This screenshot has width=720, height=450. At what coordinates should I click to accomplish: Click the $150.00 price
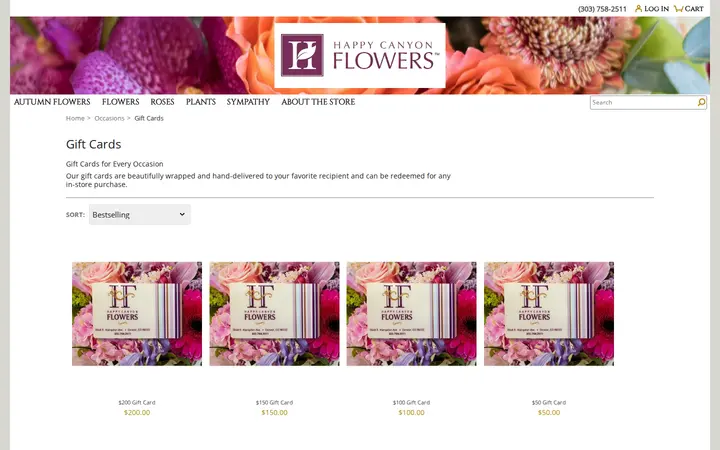(x=274, y=412)
